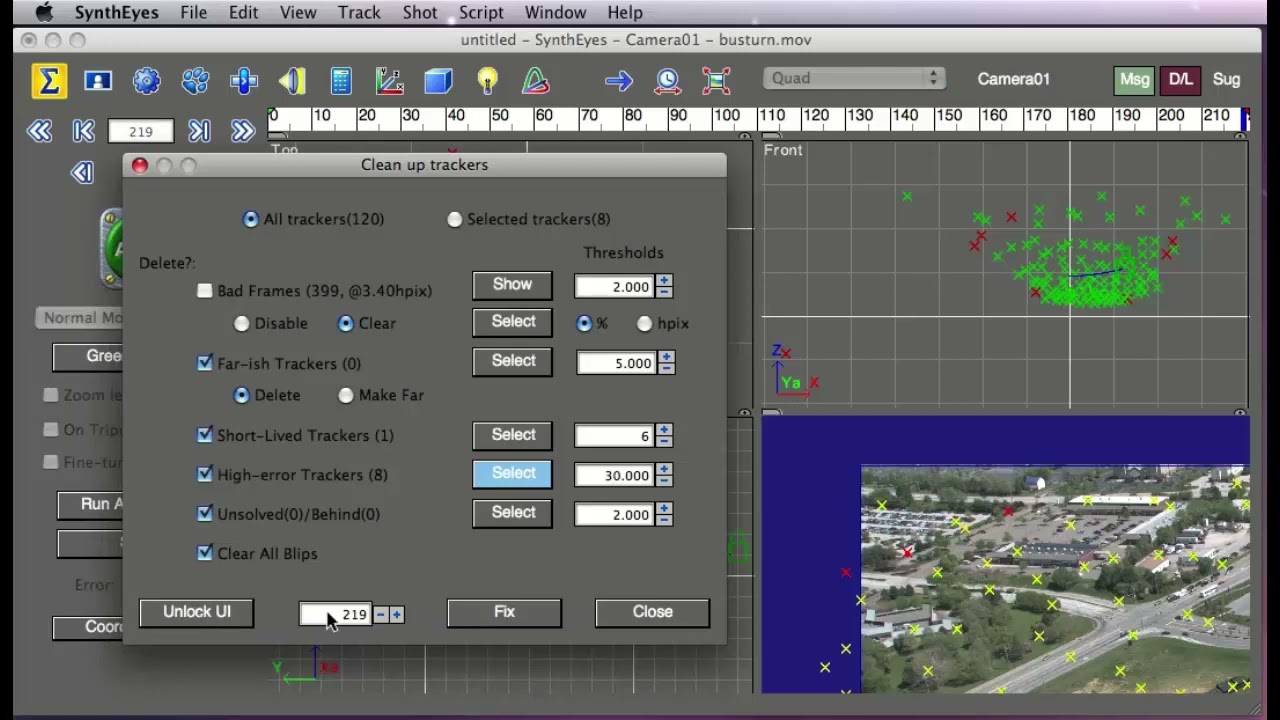The width and height of the screenshot is (1280, 720).
Task: Click Select button for Far-ish Trackers
Action: coord(512,361)
